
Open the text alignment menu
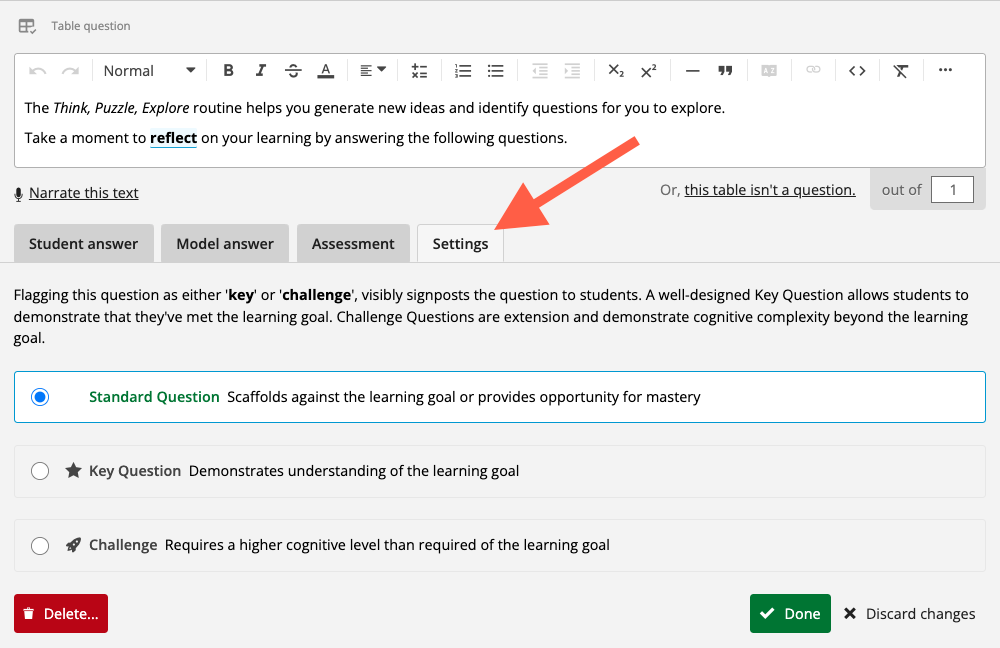coord(373,70)
